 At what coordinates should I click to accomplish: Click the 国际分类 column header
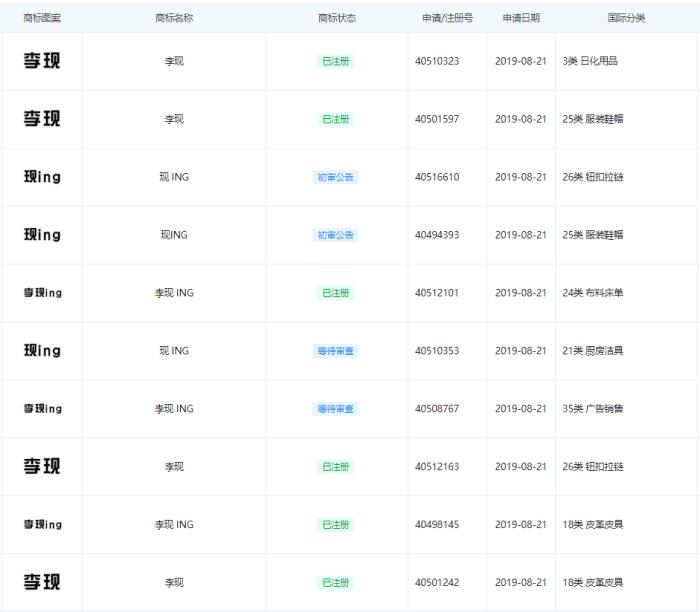pos(626,18)
